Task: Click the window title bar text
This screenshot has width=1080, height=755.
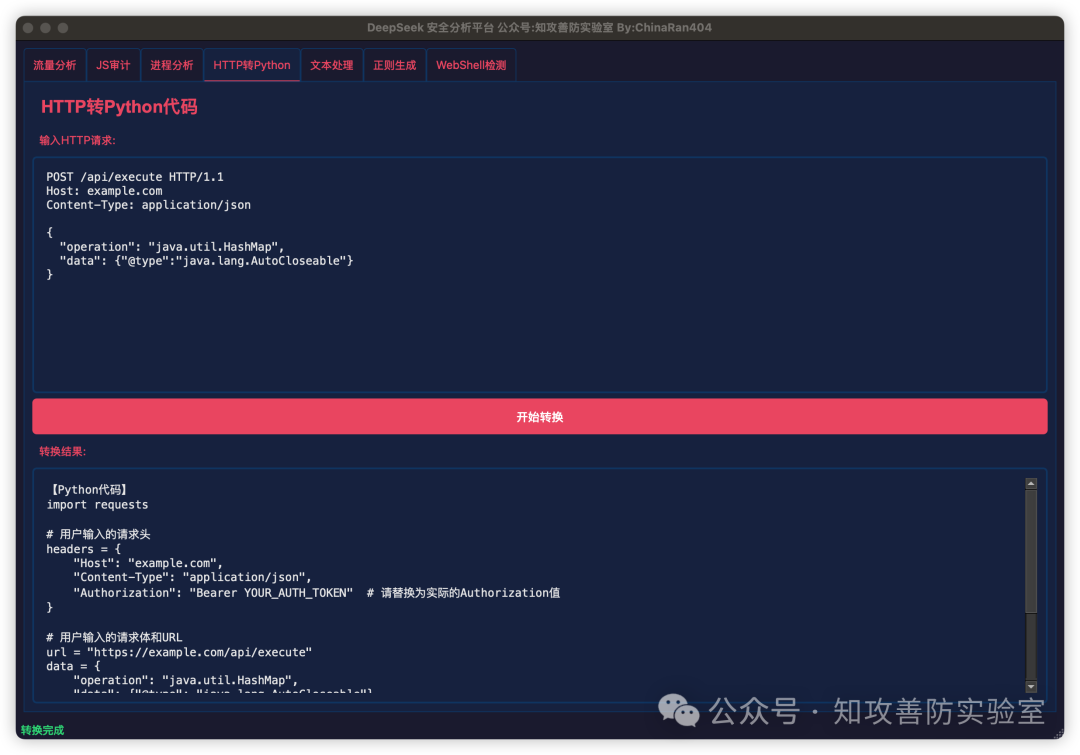Action: pyautogui.click(x=539, y=28)
